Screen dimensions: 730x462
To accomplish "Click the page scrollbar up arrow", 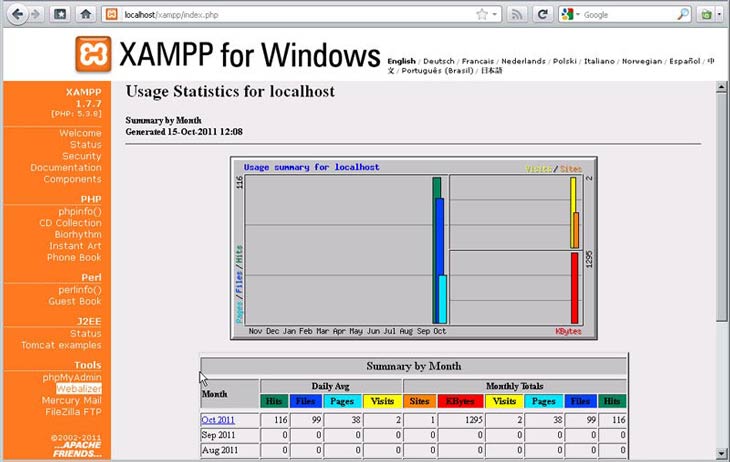I will click(721, 87).
